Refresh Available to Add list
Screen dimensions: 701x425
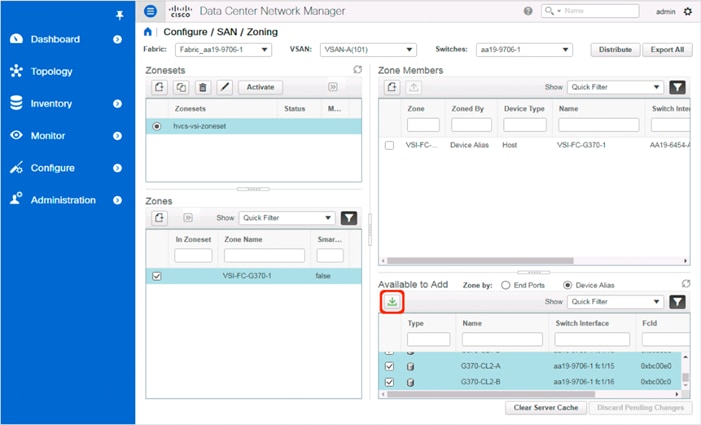[686, 284]
